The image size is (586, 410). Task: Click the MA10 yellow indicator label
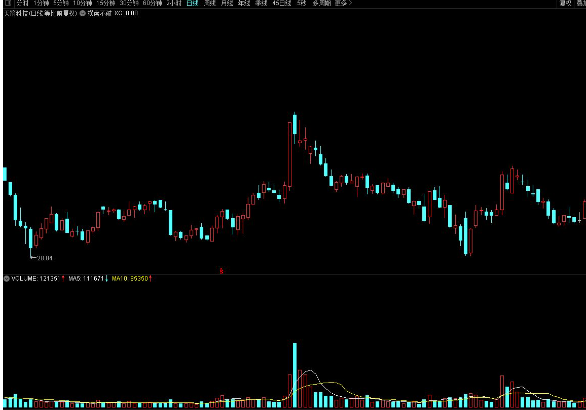(x=120, y=278)
